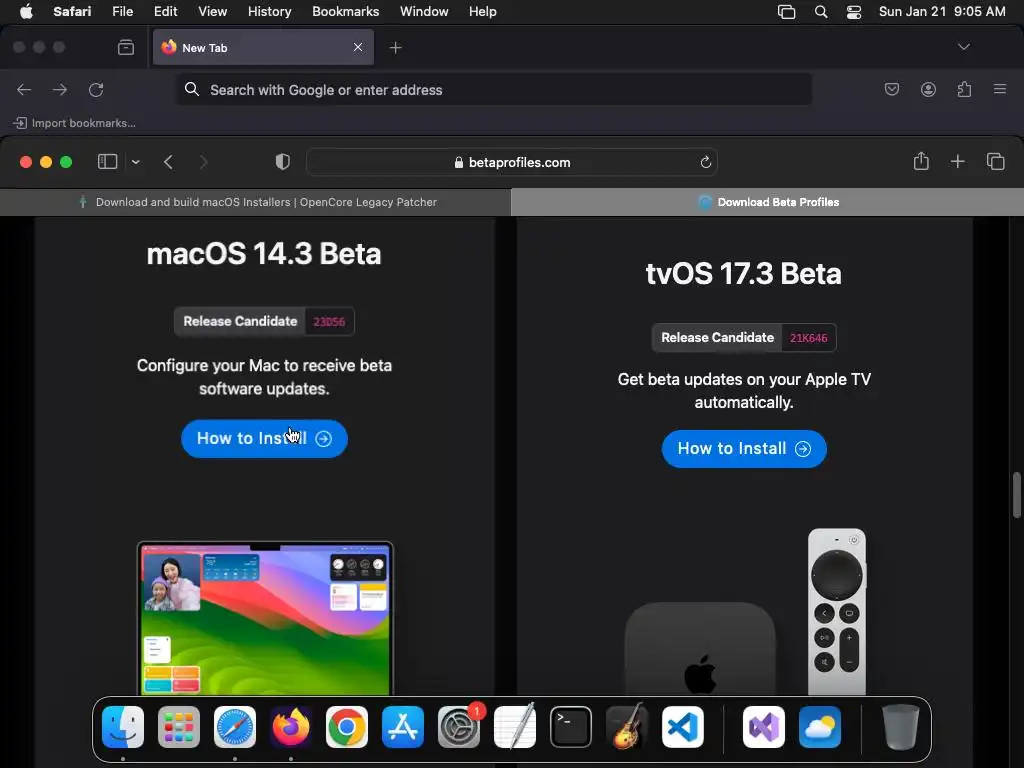Show Safari tab overview
1024x768 pixels.
995,161
